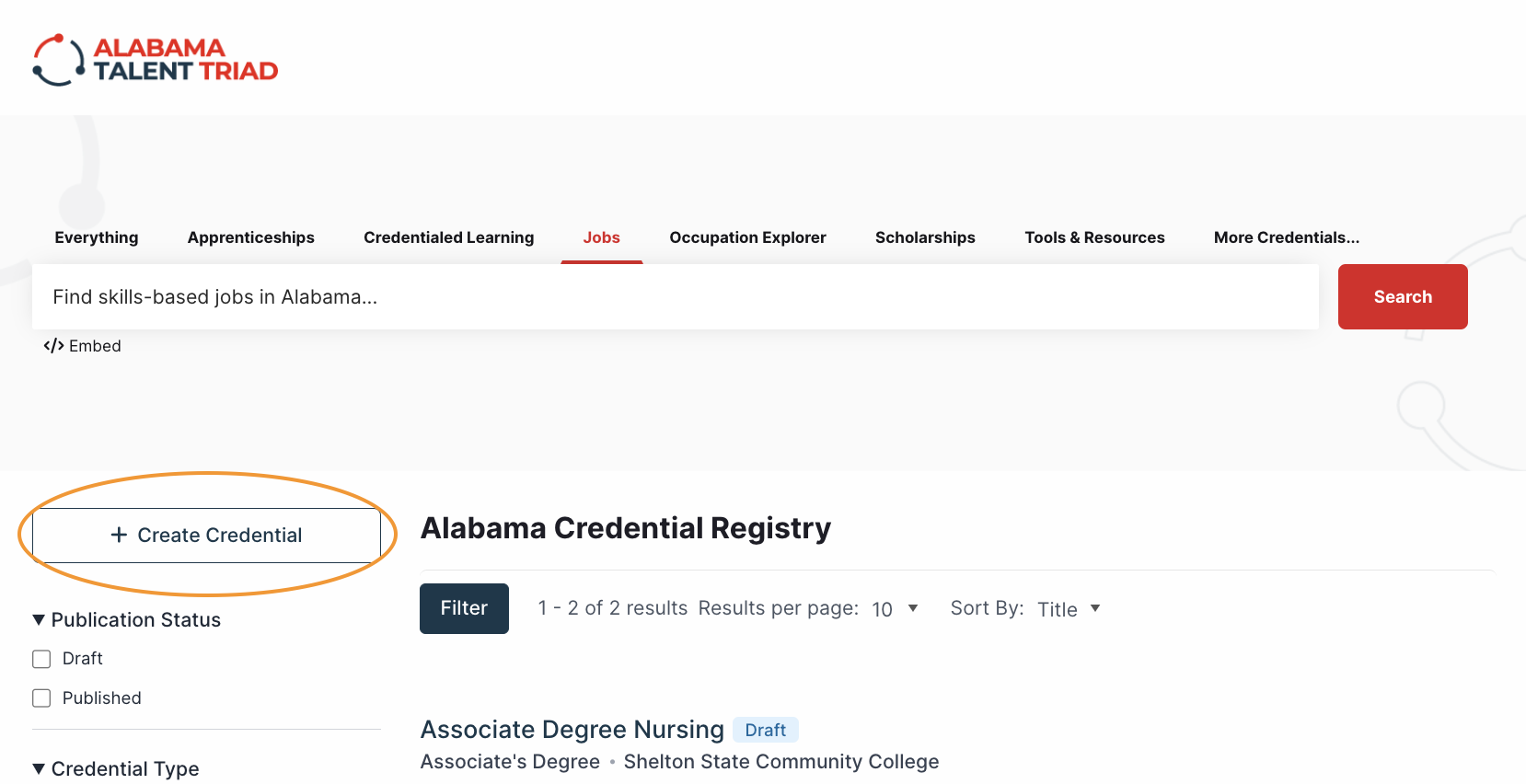
Task: Open the Sort By Title dropdown
Action: pyautogui.click(x=1069, y=609)
